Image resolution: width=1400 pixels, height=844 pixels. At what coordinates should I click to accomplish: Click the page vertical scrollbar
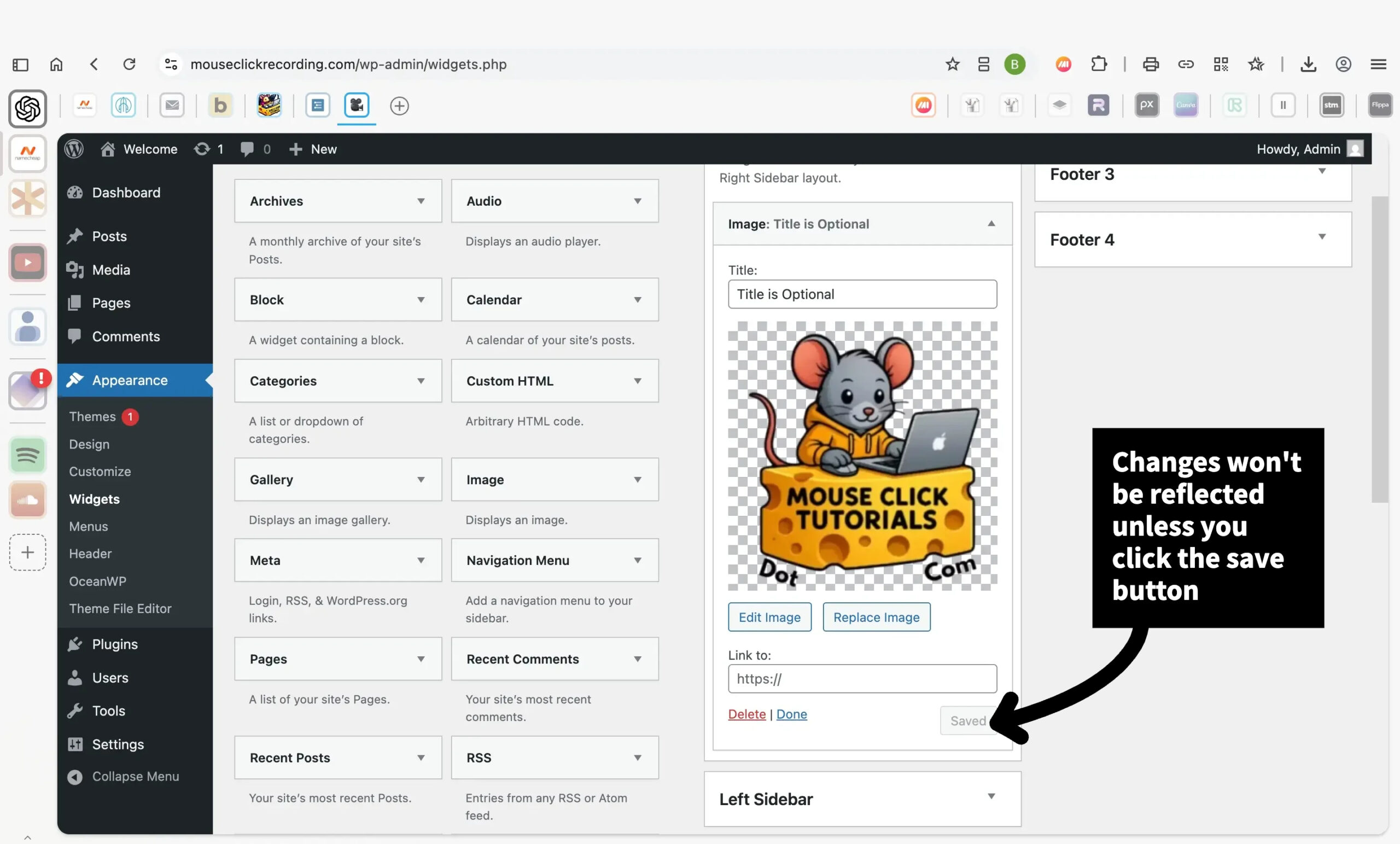1380,350
